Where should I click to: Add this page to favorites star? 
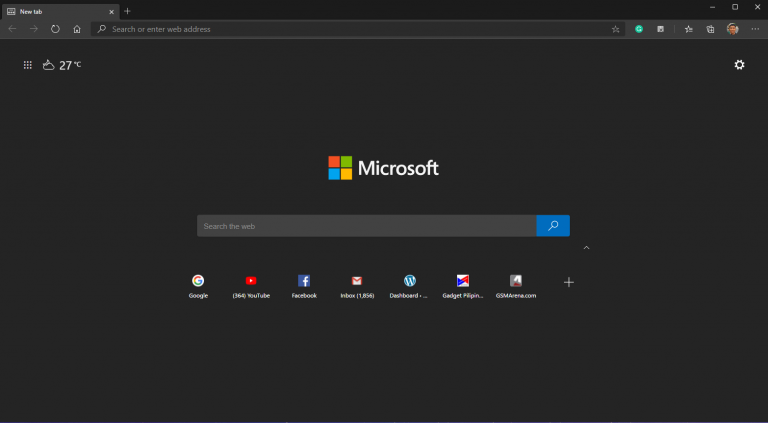tap(616, 29)
